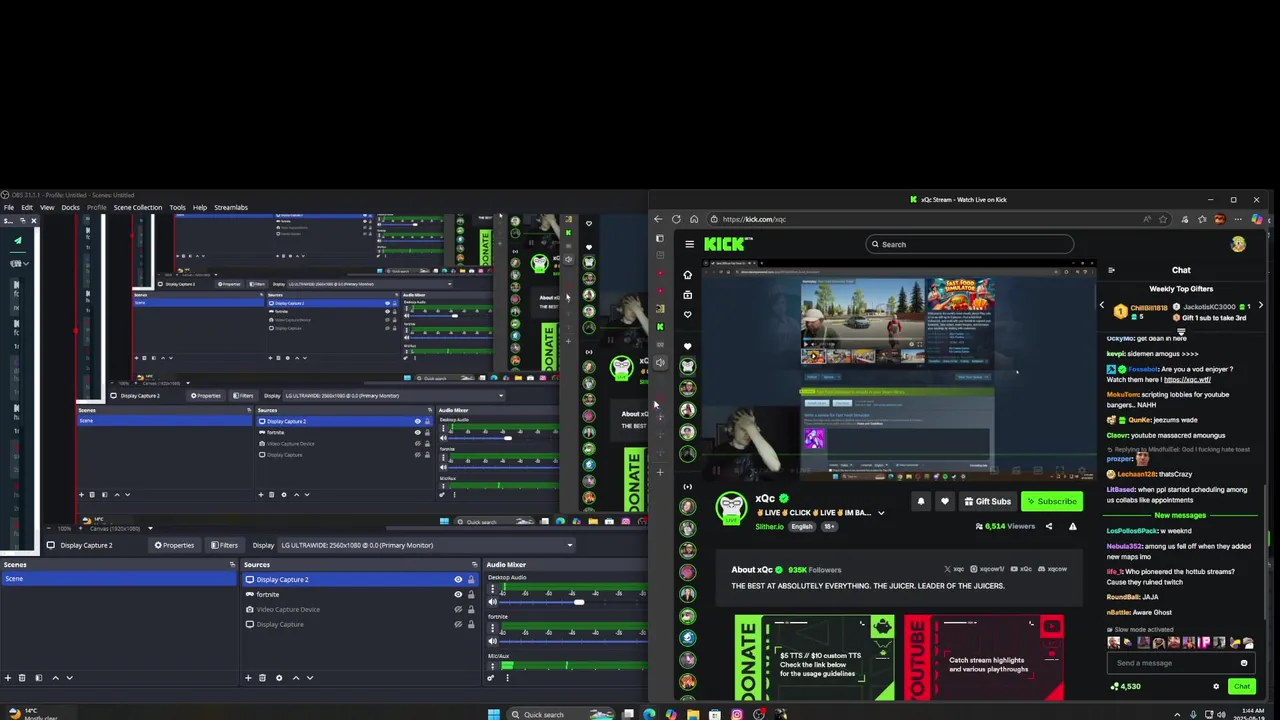Open the Kick hamburger menu
This screenshot has width=1280, height=720.
[689, 244]
